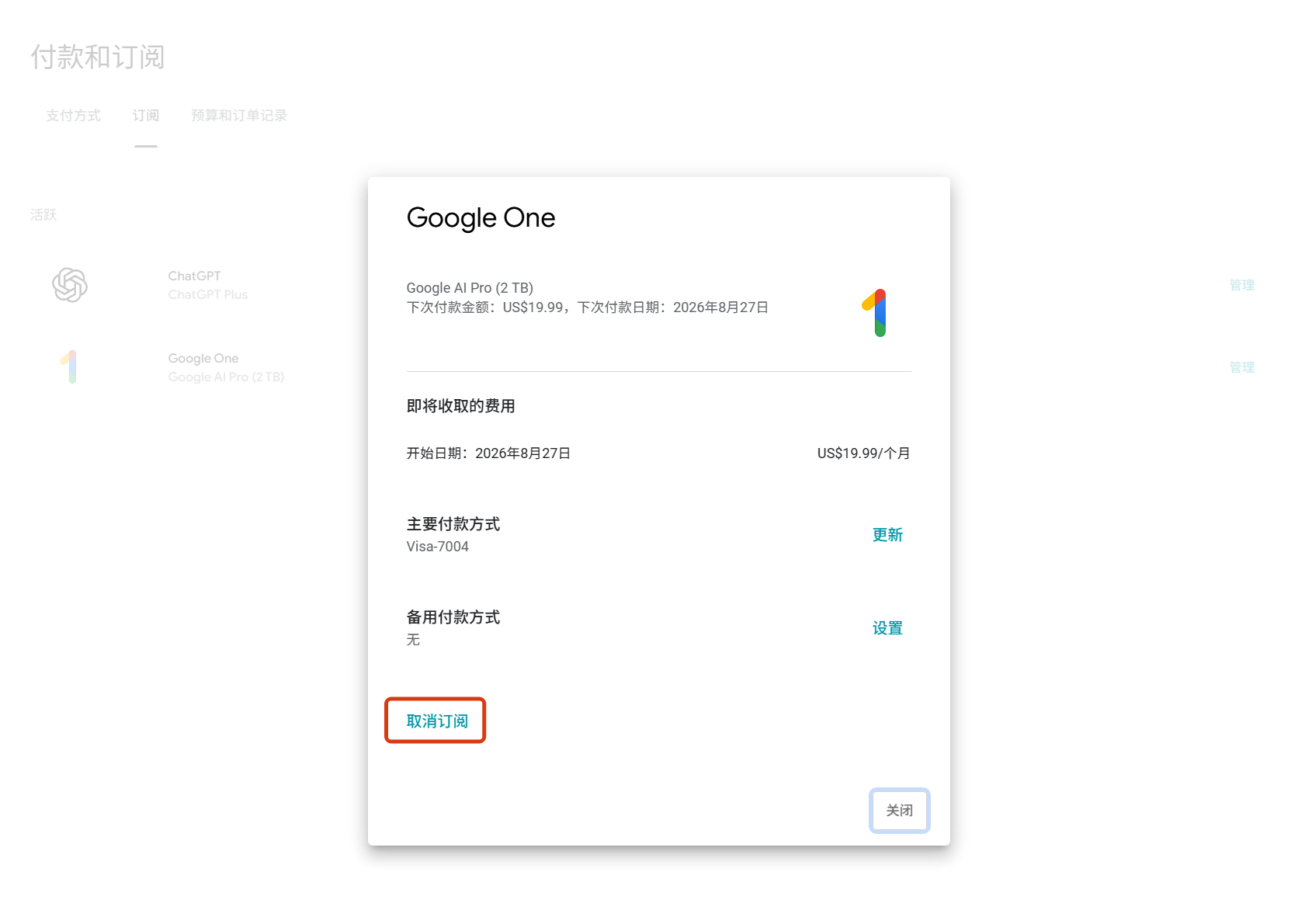Screen dimensions: 1298x924
Task: Switch to the 预算和订单记录 tab
Action: point(239,116)
